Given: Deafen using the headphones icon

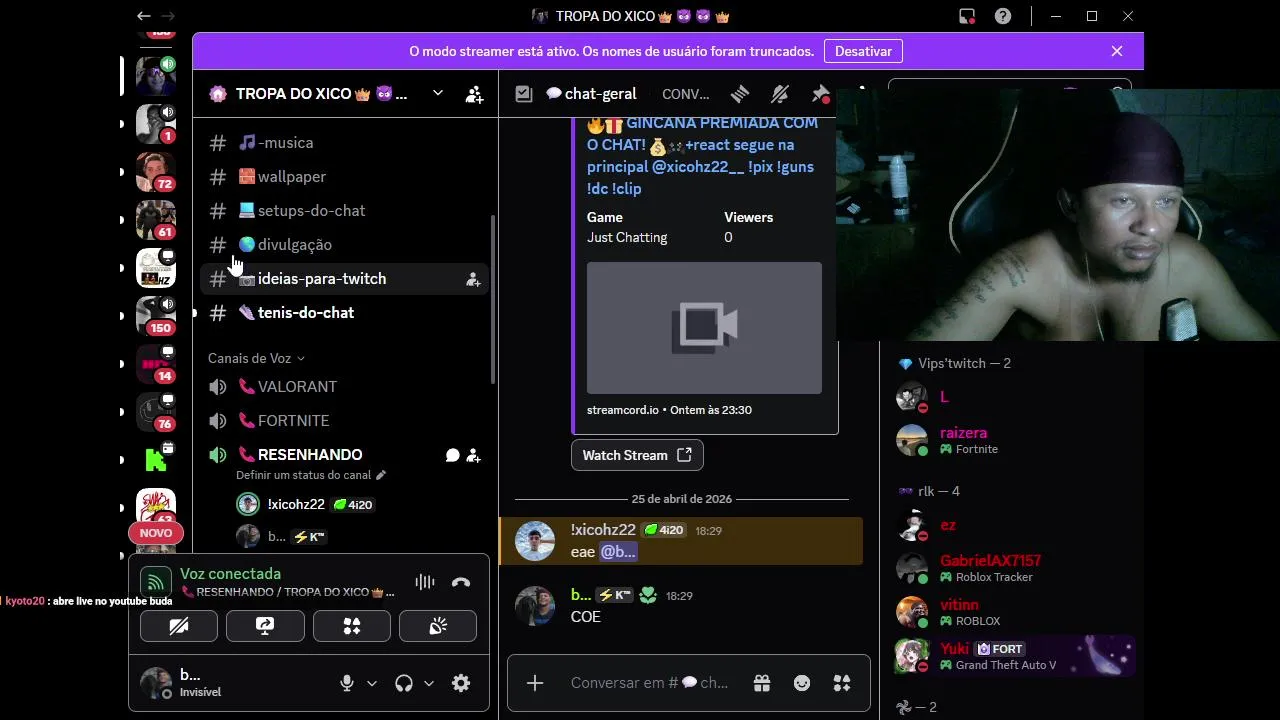Looking at the screenshot, I should [404, 683].
